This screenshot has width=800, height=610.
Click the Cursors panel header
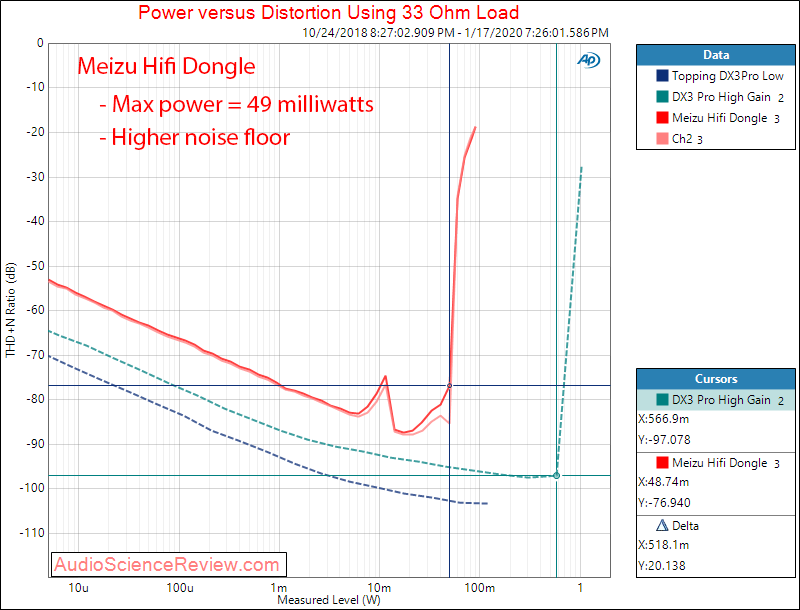(716, 379)
